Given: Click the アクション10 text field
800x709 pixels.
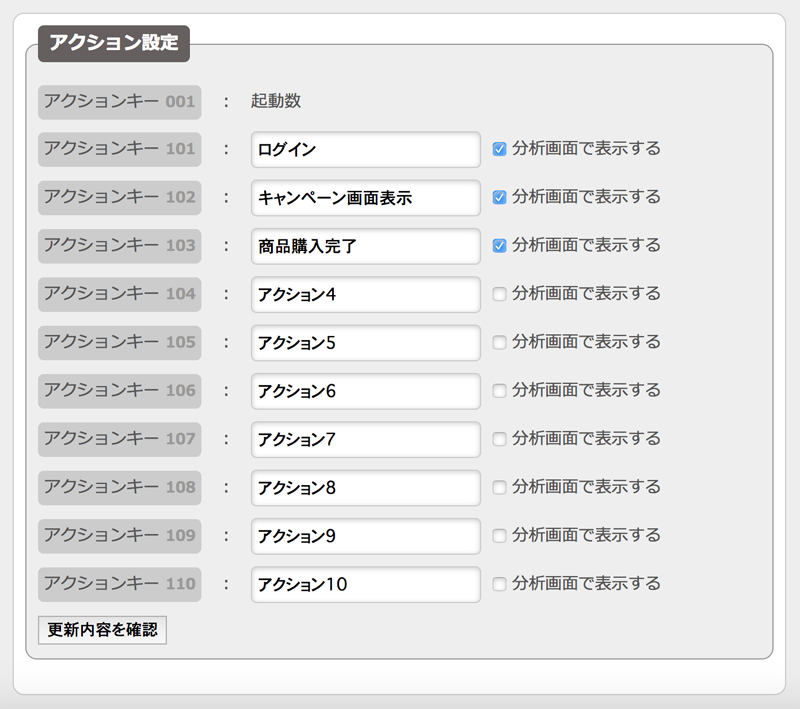Looking at the screenshot, I should pyautogui.click(x=366, y=585).
